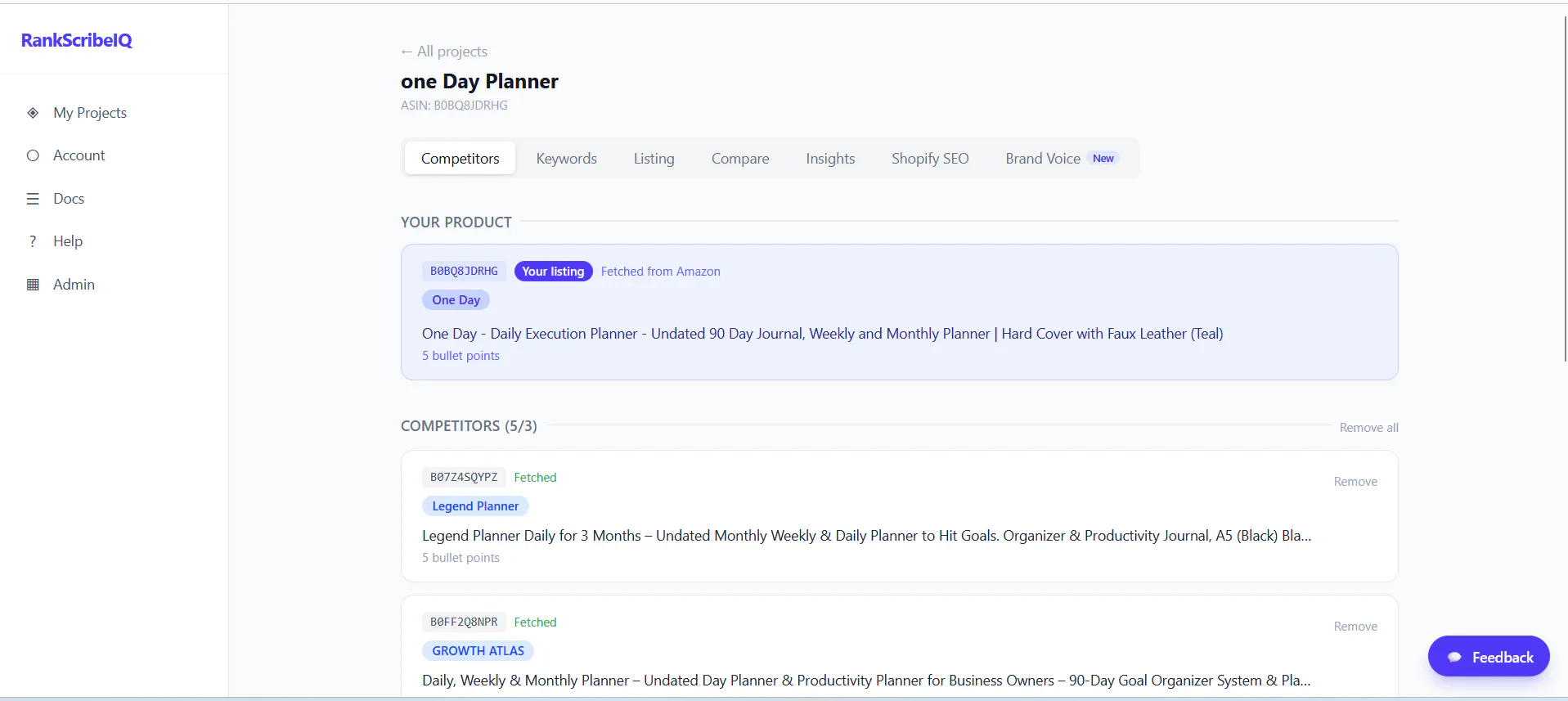Click the Admin grid icon

[33, 285]
